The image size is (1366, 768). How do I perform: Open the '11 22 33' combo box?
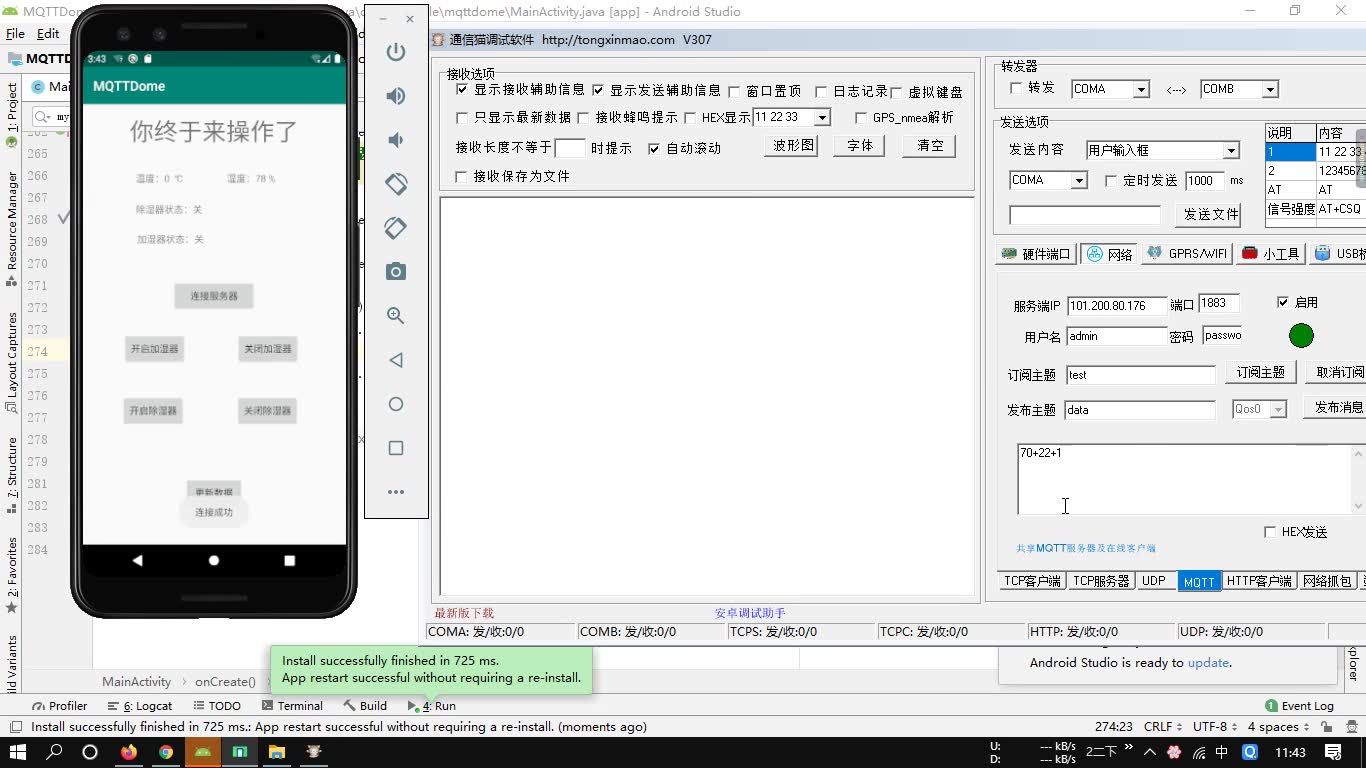click(822, 118)
